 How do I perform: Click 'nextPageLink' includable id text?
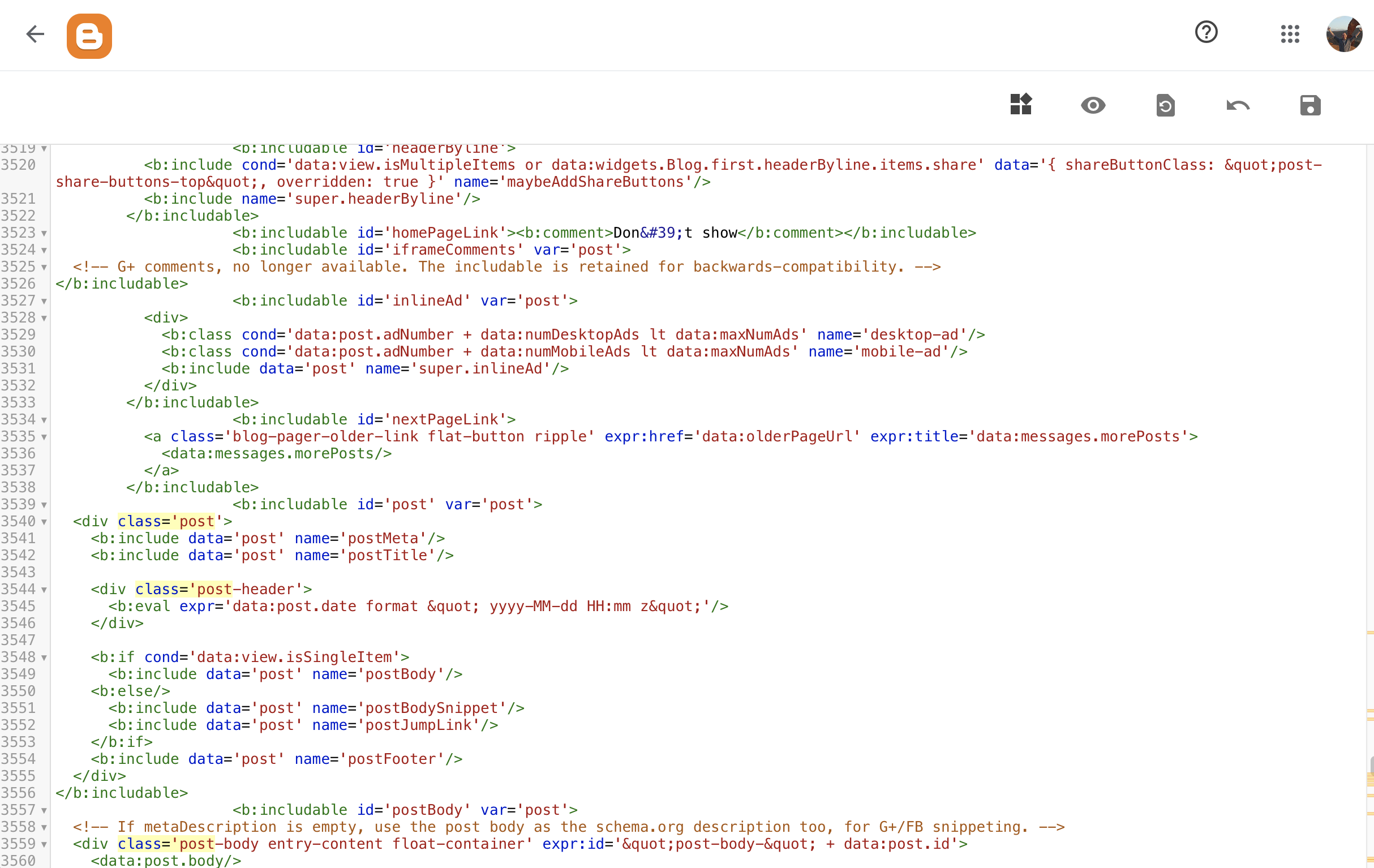[445, 420]
